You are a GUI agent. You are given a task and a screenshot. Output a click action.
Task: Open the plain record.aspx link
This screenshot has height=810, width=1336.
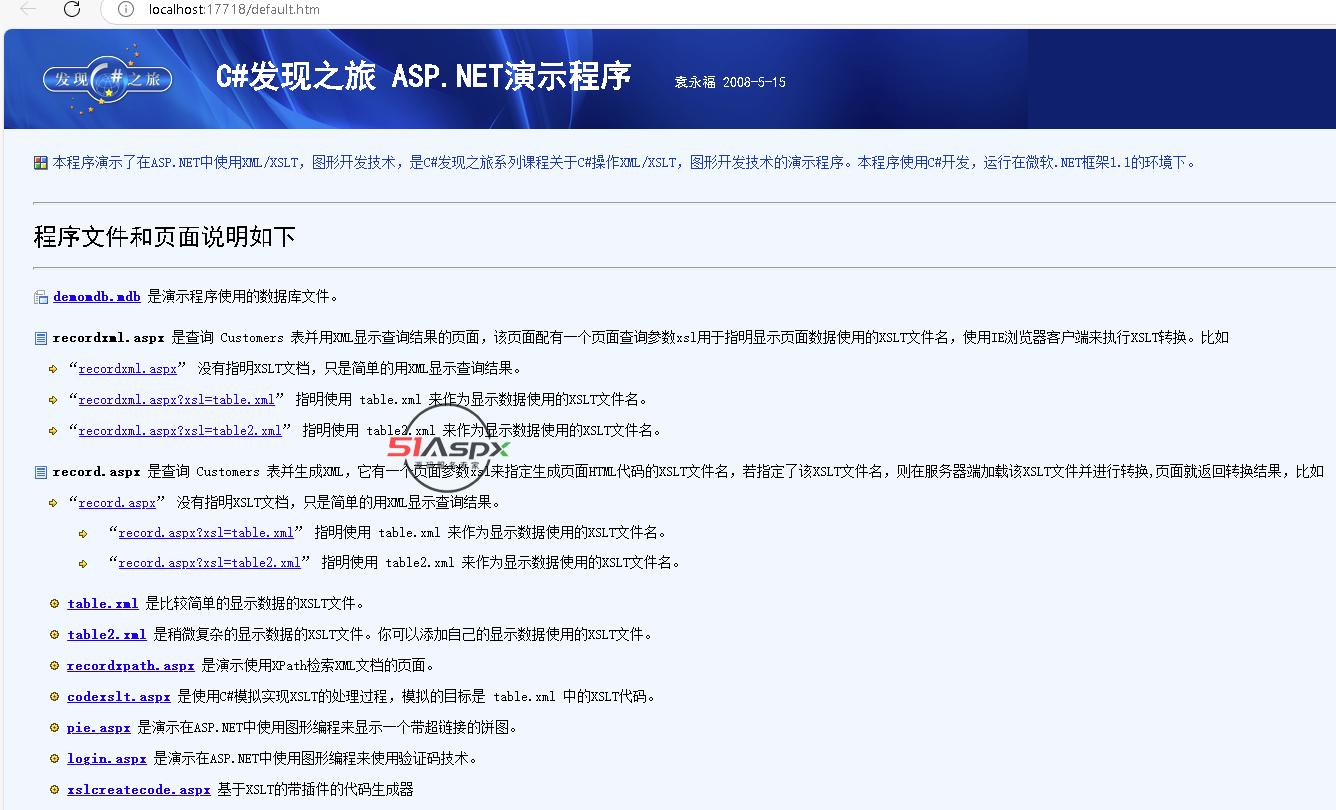click(118, 503)
